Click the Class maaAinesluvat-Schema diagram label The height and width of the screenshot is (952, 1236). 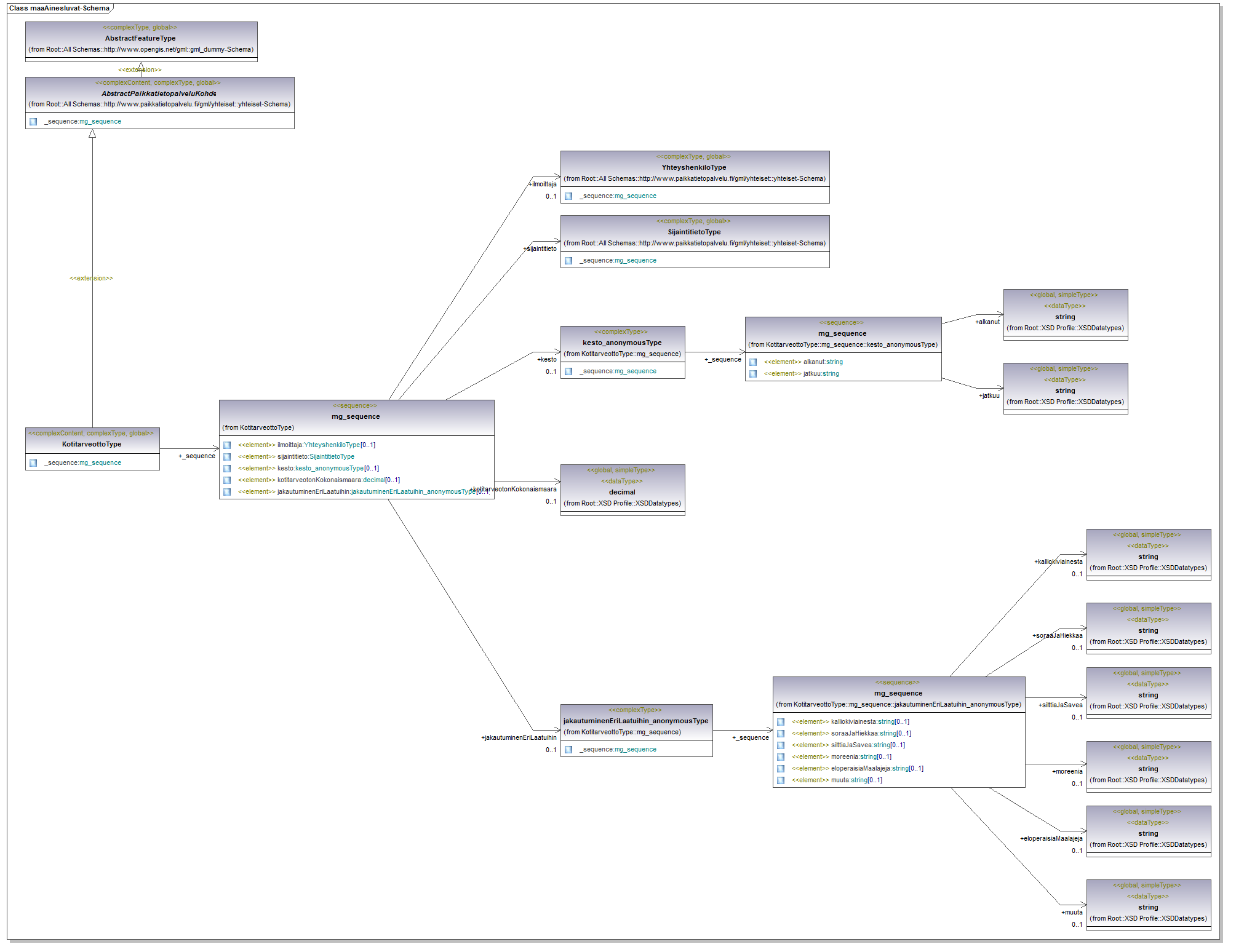coord(59,8)
